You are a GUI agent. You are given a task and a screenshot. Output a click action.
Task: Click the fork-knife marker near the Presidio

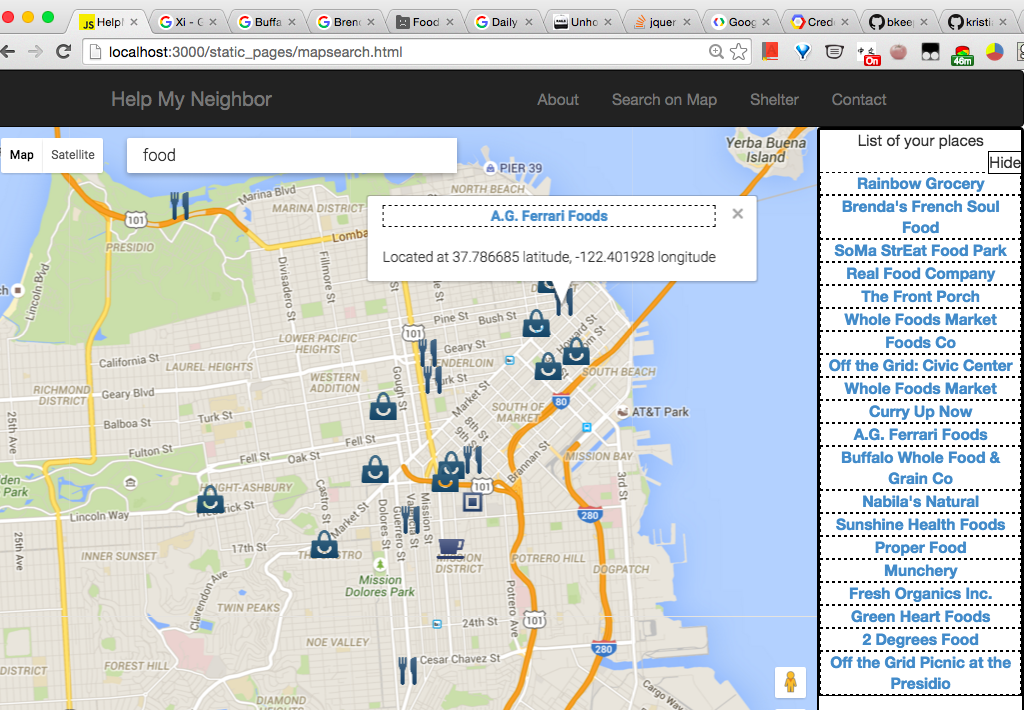(179, 205)
